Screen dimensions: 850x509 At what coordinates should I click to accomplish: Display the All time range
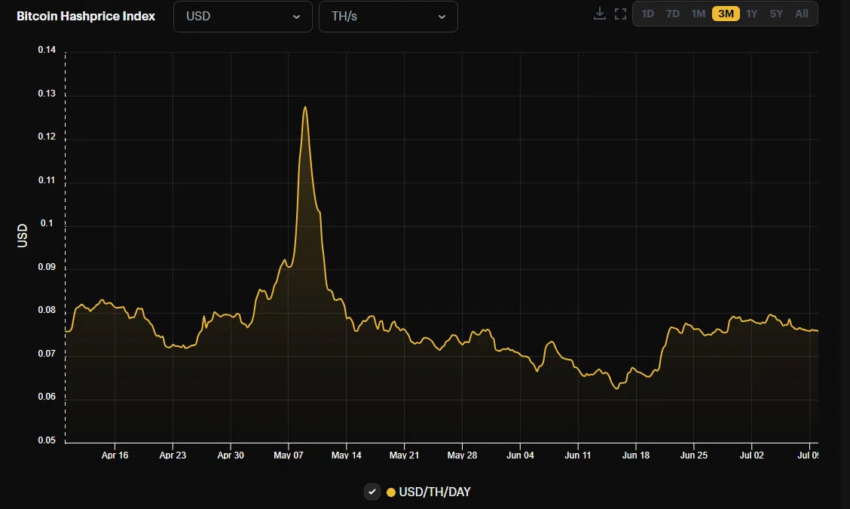(x=802, y=14)
